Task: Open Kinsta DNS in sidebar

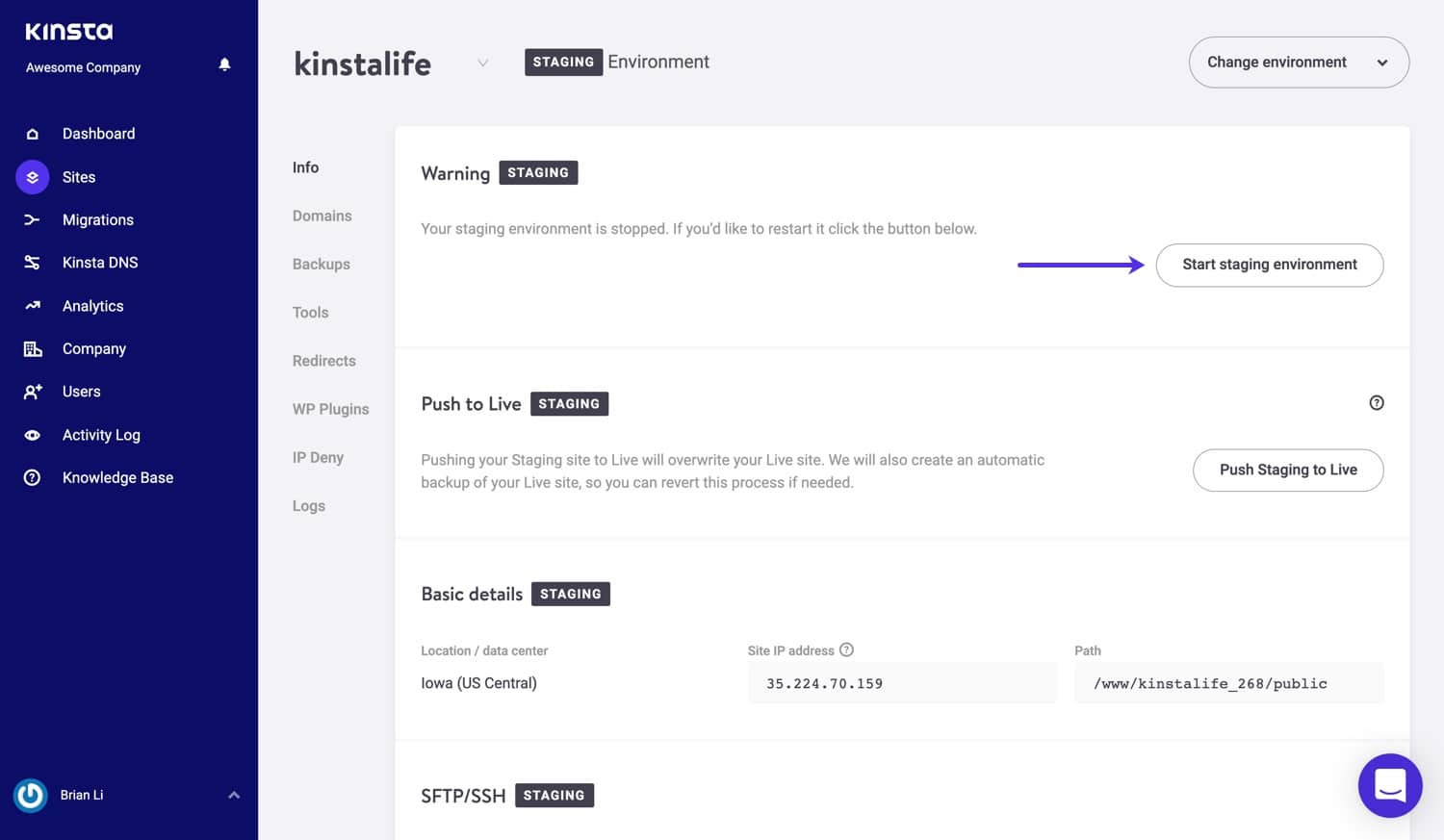Action: [x=100, y=263]
